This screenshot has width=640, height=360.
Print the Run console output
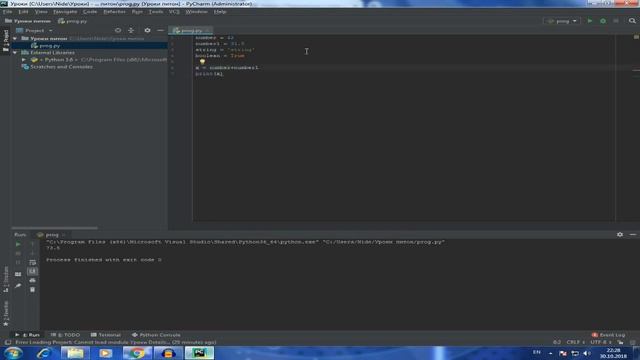click(33, 280)
